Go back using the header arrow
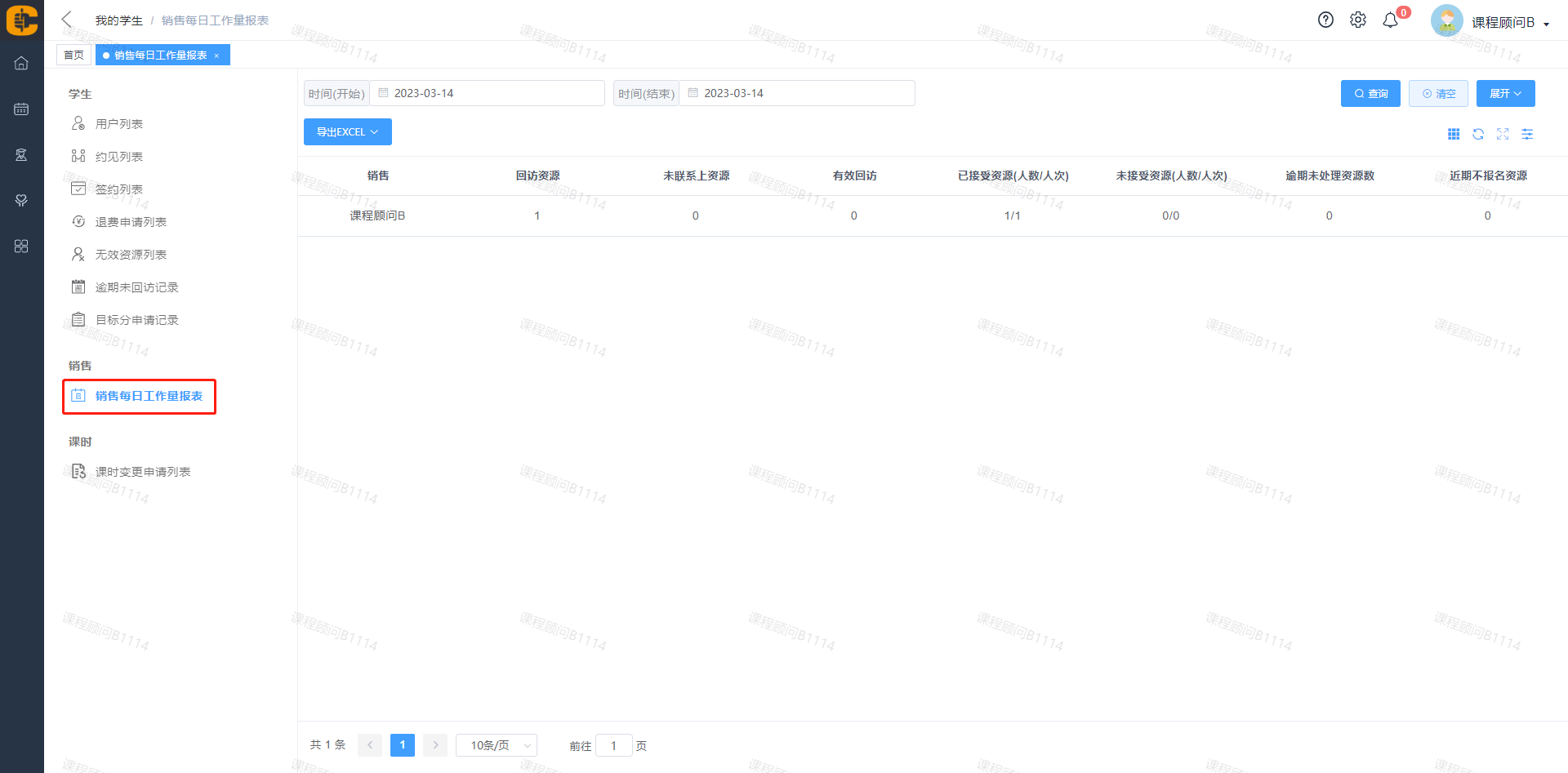The height and width of the screenshot is (773, 1568). point(67,20)
